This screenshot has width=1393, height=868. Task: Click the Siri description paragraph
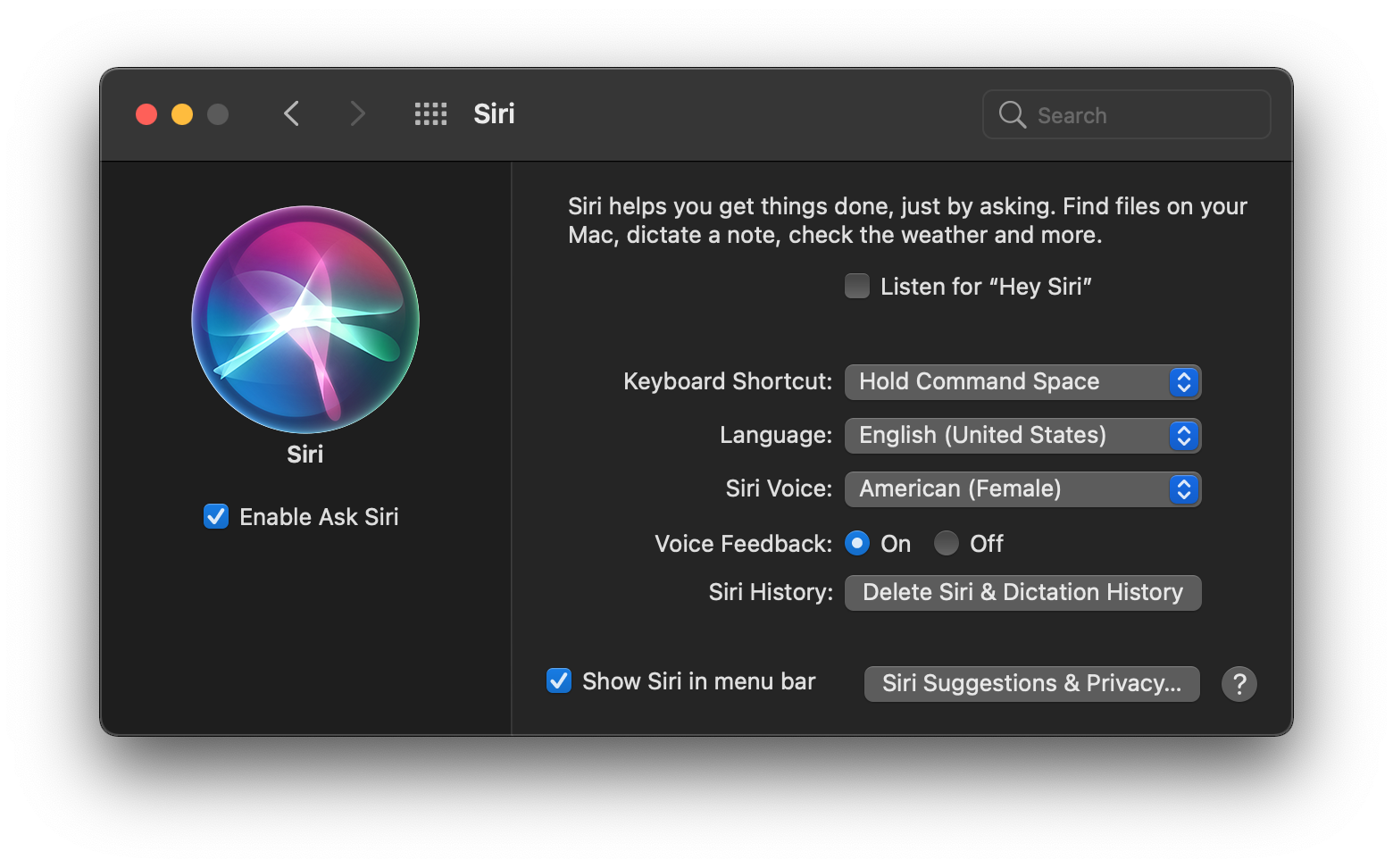tap(907, 221)
